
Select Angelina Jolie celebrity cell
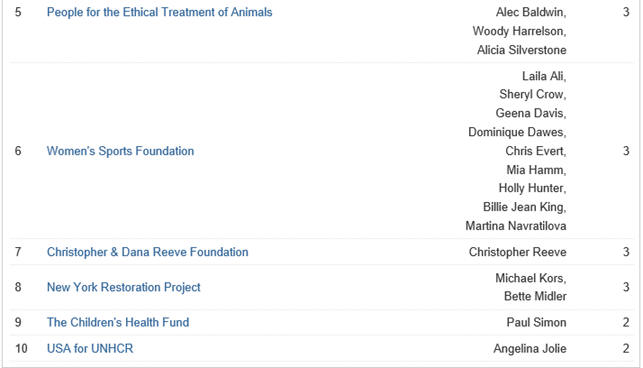[530, 349]
